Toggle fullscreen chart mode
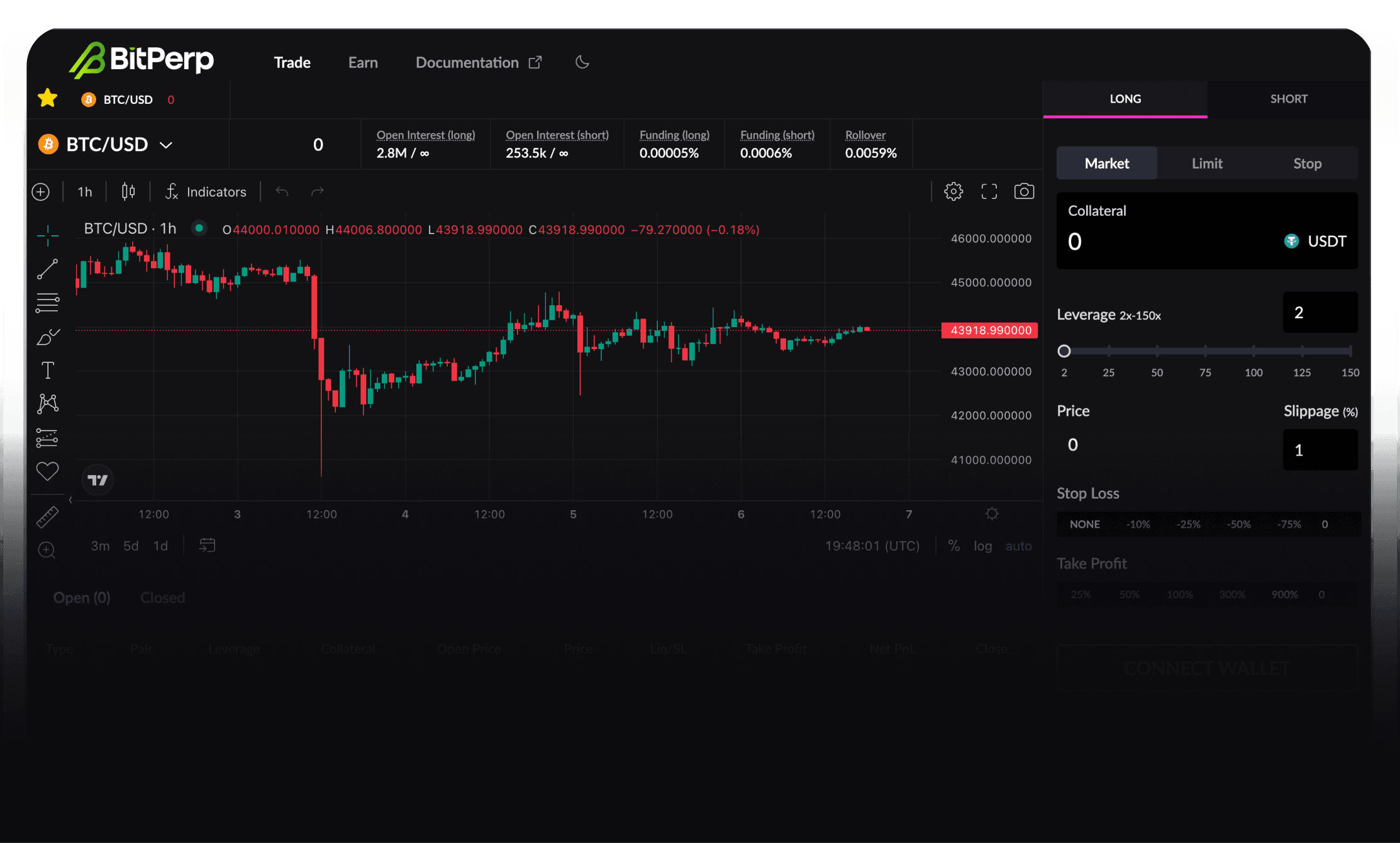This screenshot has width=1400, height=843. 989,191
